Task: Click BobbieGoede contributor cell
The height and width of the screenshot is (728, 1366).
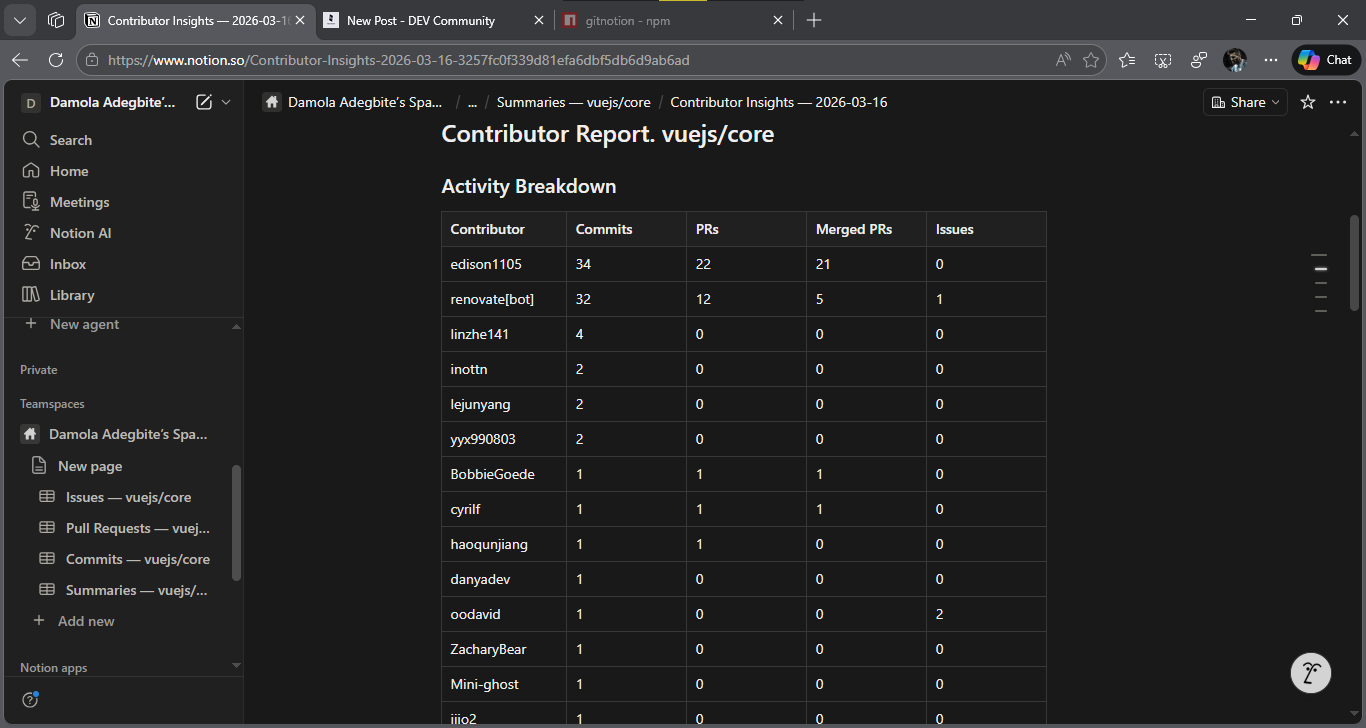Action: 504,474
